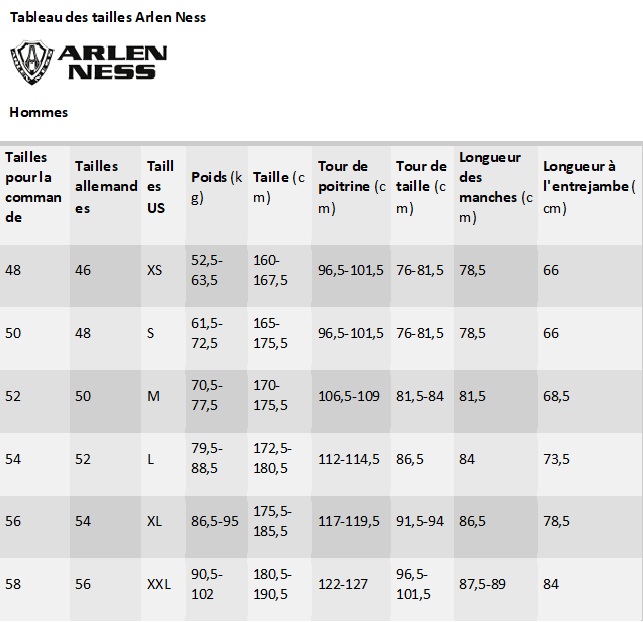Select the 'Tailles allemandes' column header

[x=105, y=187]
